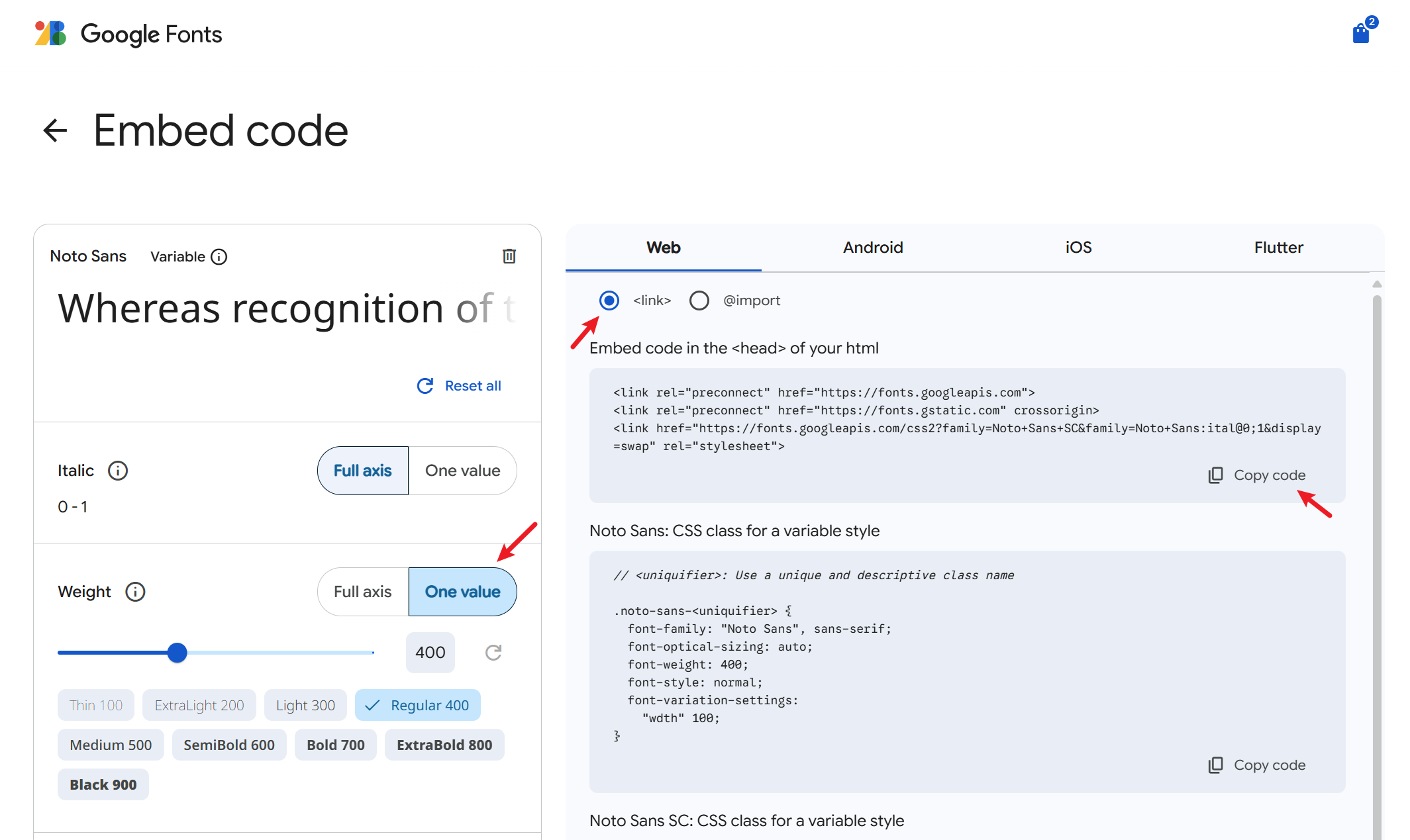This screenshot has height=840, width=1410.
Task: Set Italic to Full axis
Action: 363,471
